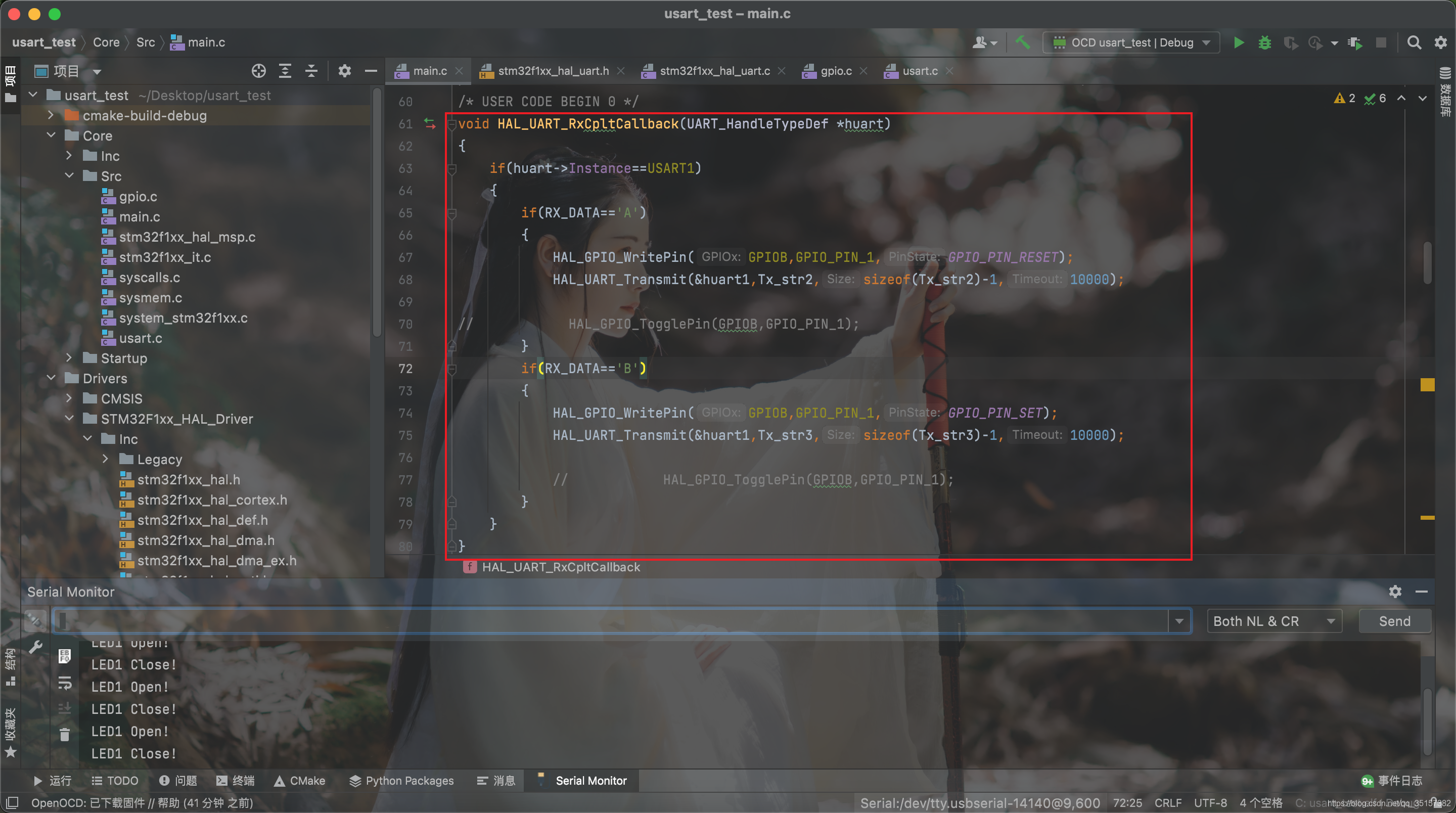Start debugging with the bug icon
1456x813 pixels.
point(1264,42)
